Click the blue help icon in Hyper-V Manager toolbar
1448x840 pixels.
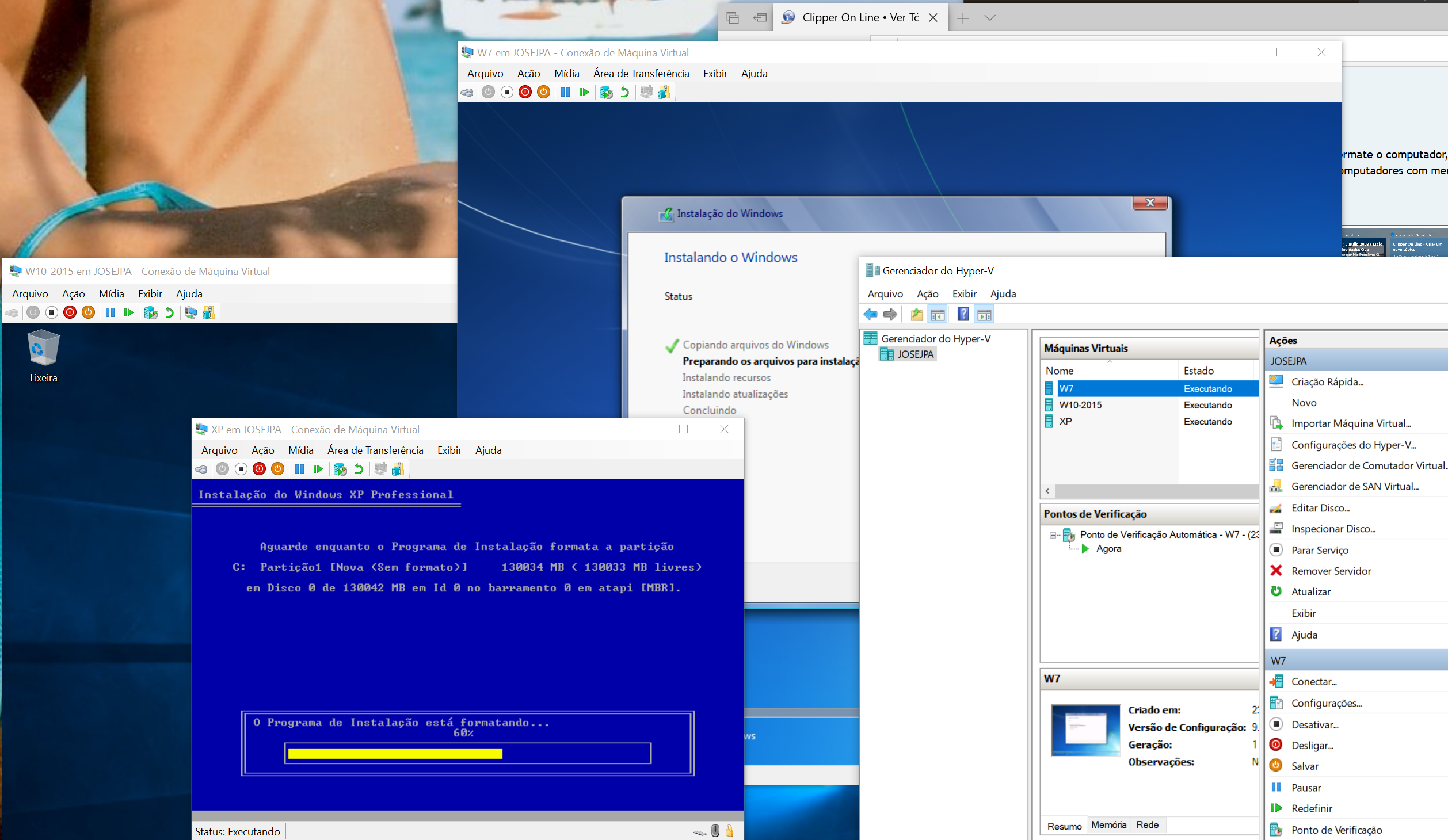(x=963, y=314)
